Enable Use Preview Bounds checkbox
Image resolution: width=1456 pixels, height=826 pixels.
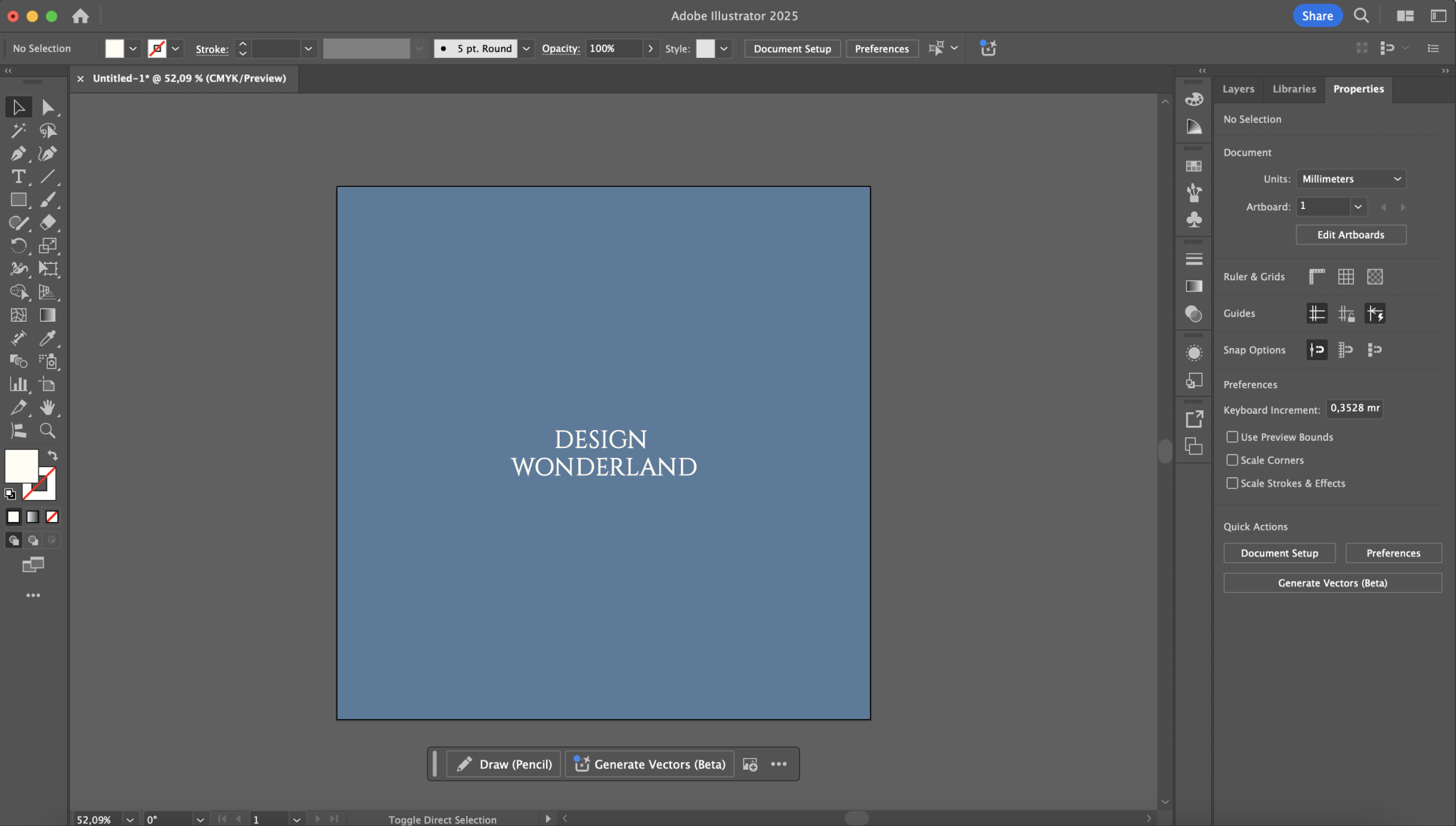point(1232,437)
